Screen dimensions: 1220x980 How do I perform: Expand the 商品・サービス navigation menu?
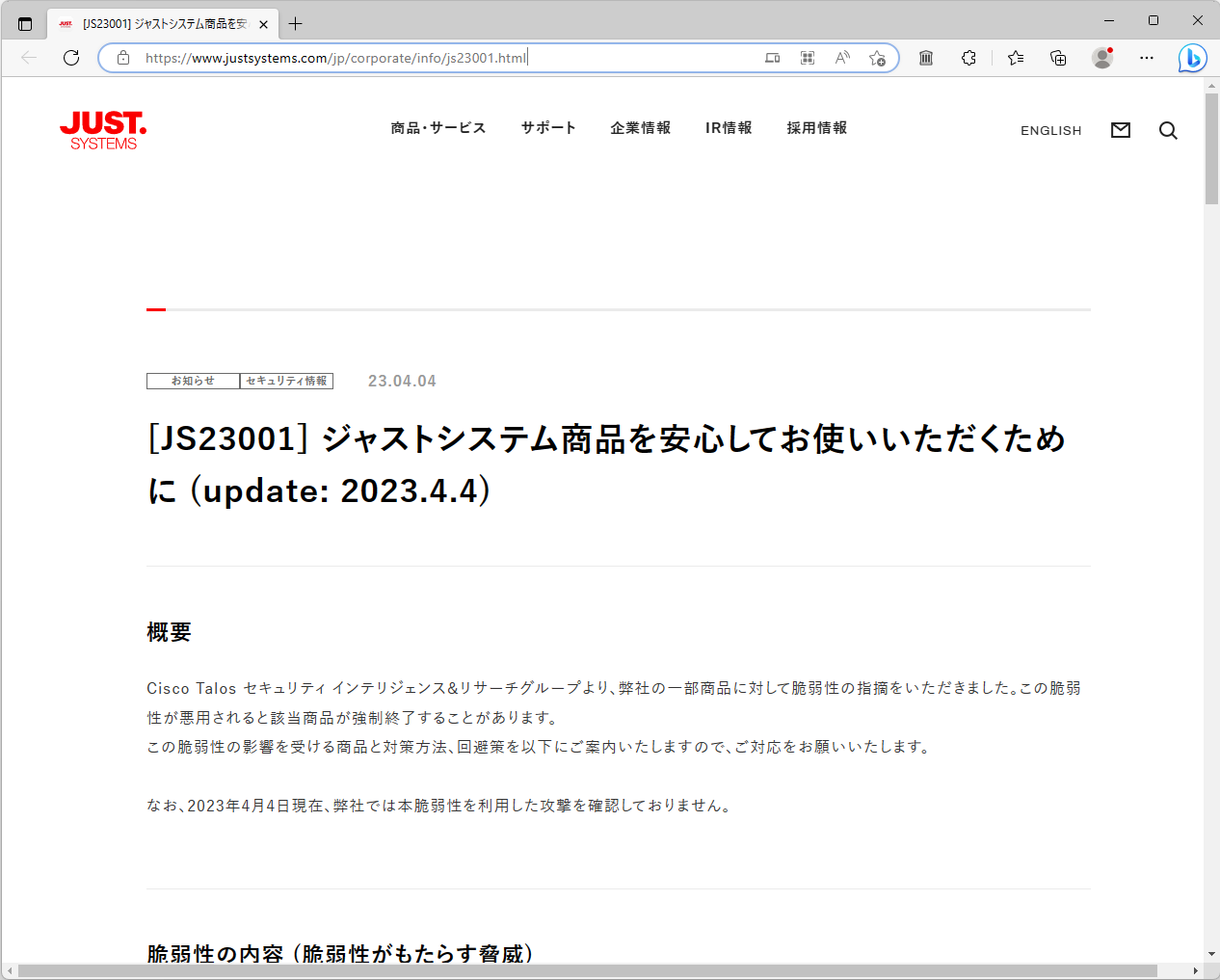coord(438,127)
